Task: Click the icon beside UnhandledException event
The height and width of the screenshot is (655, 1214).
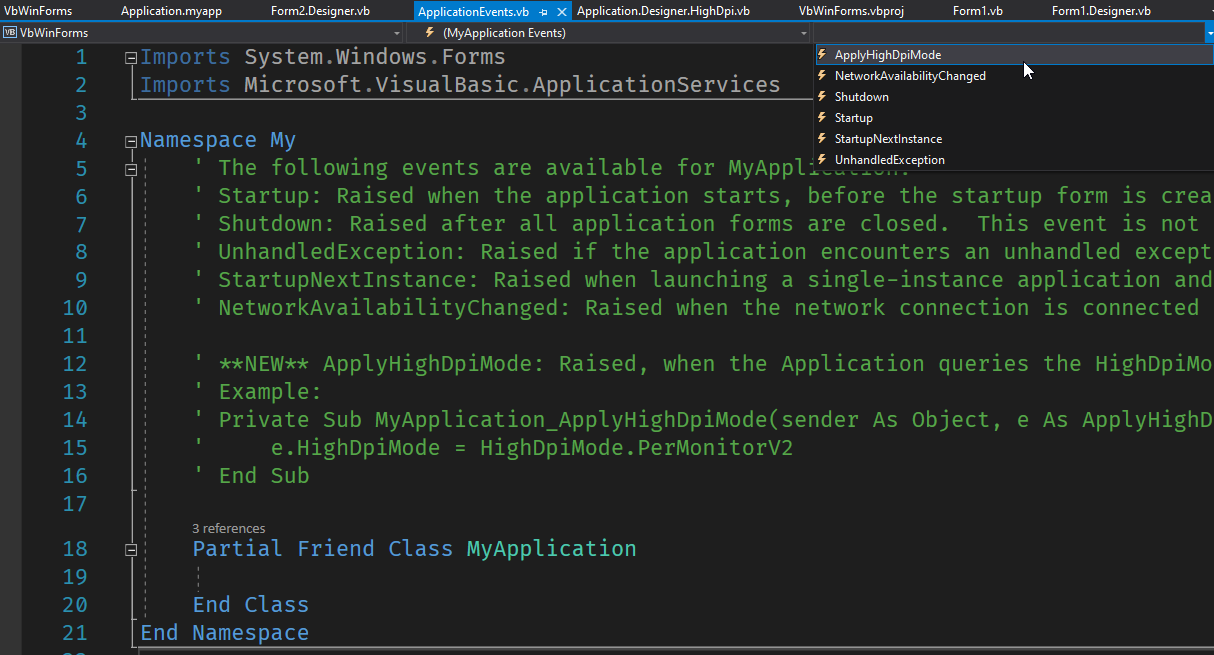Action: 822,159
